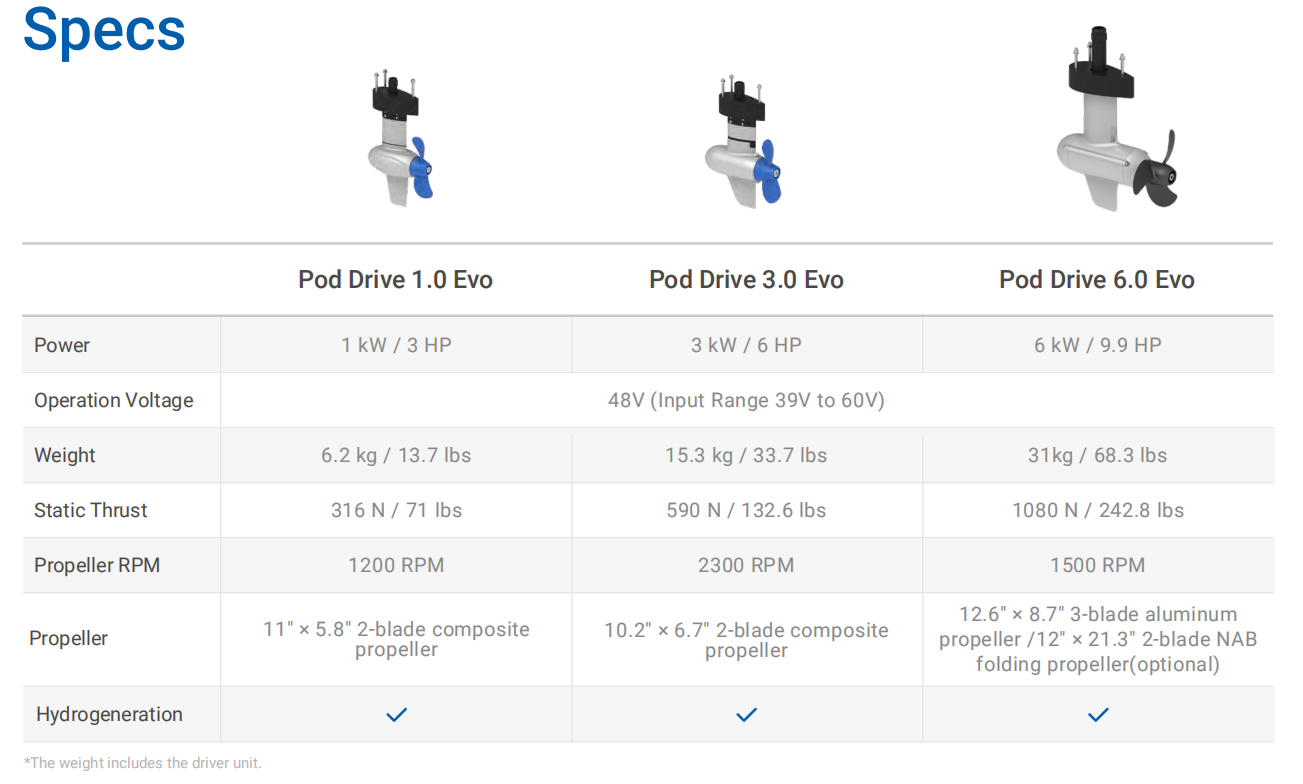
Task: Click the 48V input range cell
Action: (746, 400)
